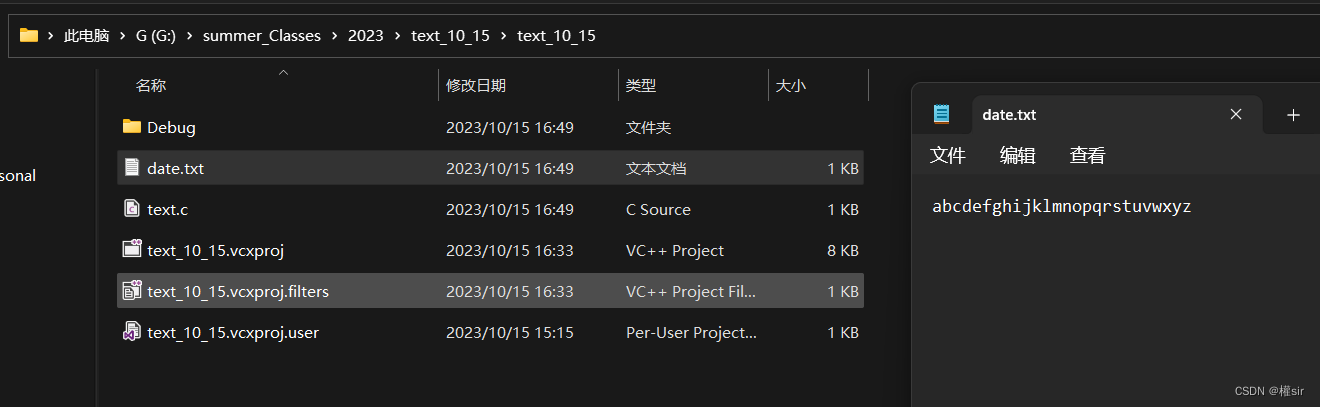Click Debug folder's modified date

point(510,128)
